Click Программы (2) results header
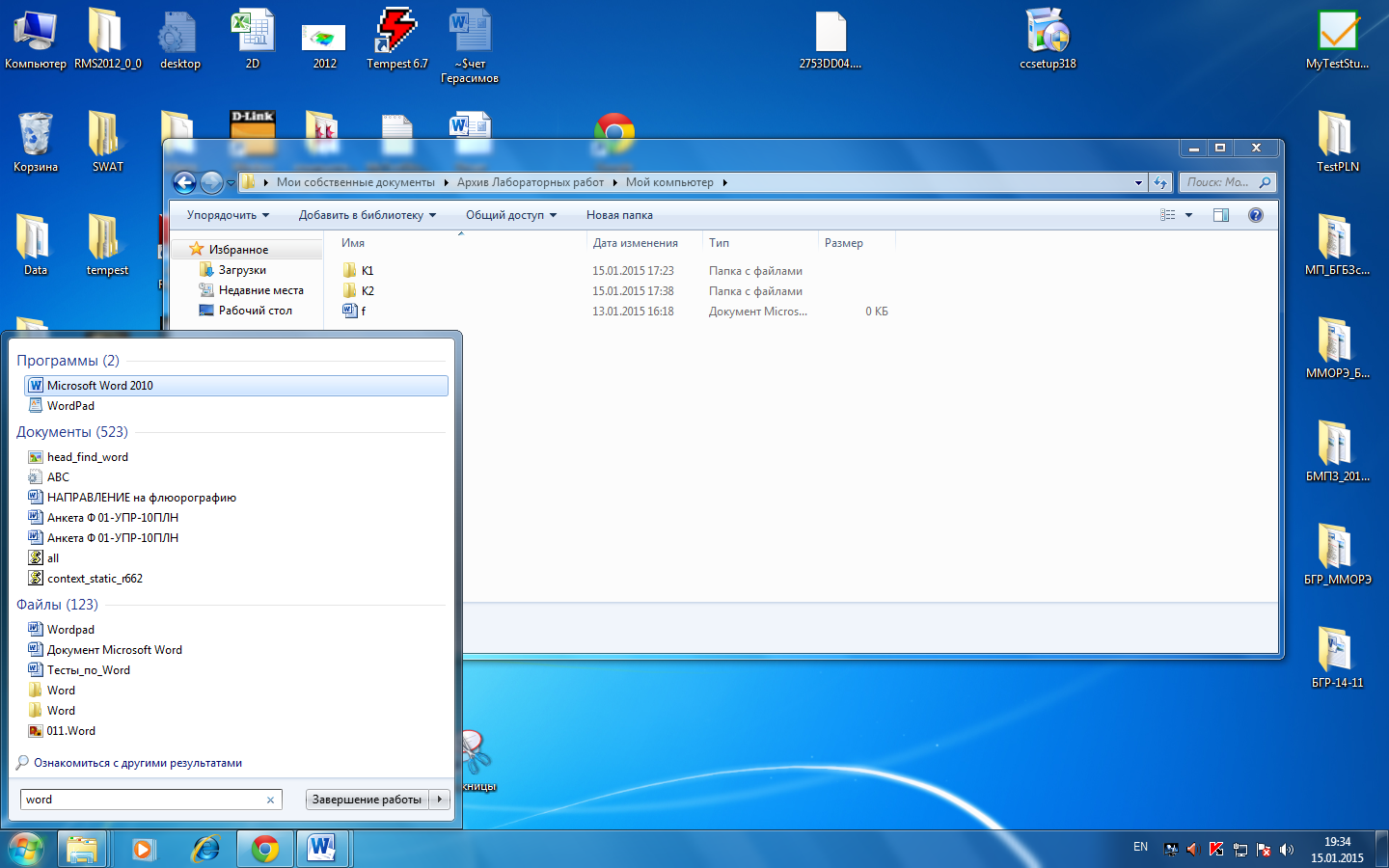 (68, 361)
